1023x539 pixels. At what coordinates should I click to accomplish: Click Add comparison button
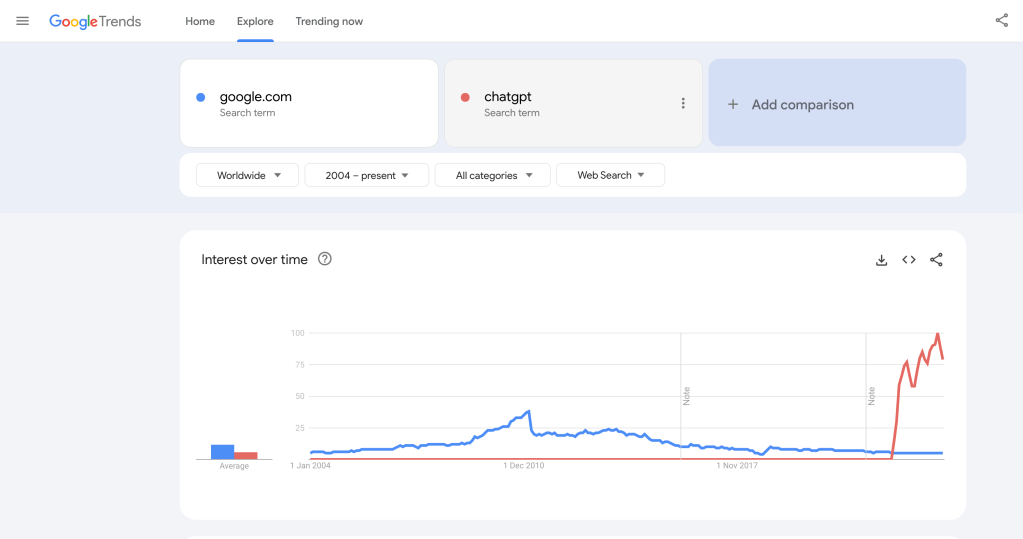(837, 103)
